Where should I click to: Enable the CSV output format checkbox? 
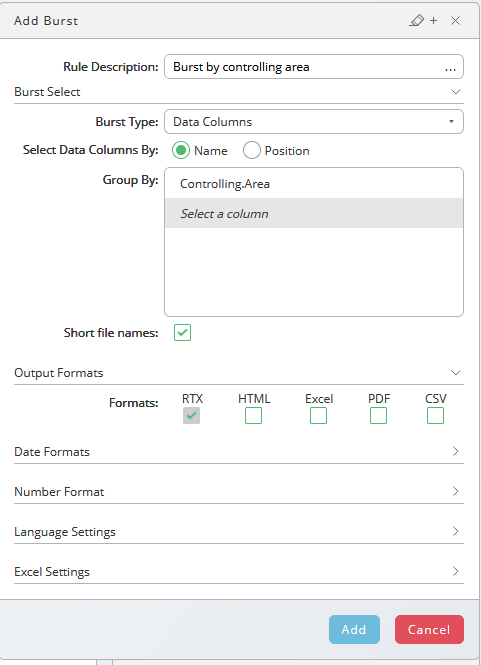pyautogui.click(x=435, y=416)
